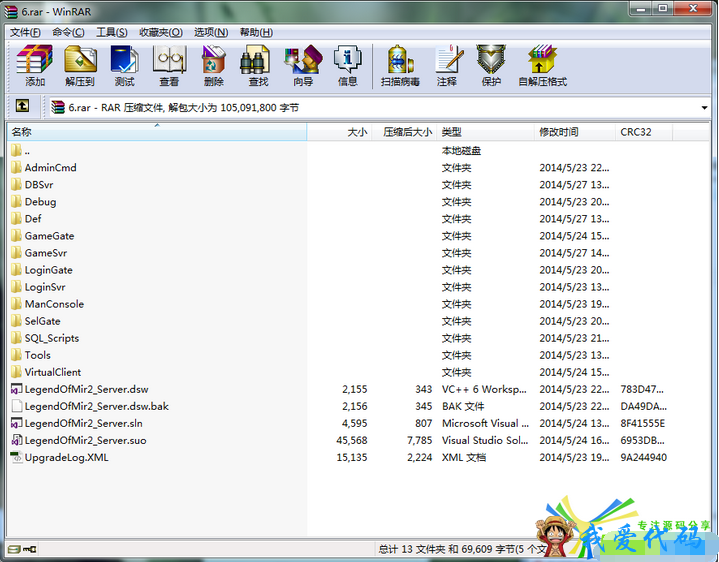Open the 工具(S) menu
Viewport: 719px width, 562px height.
click(x=112, y=32)
